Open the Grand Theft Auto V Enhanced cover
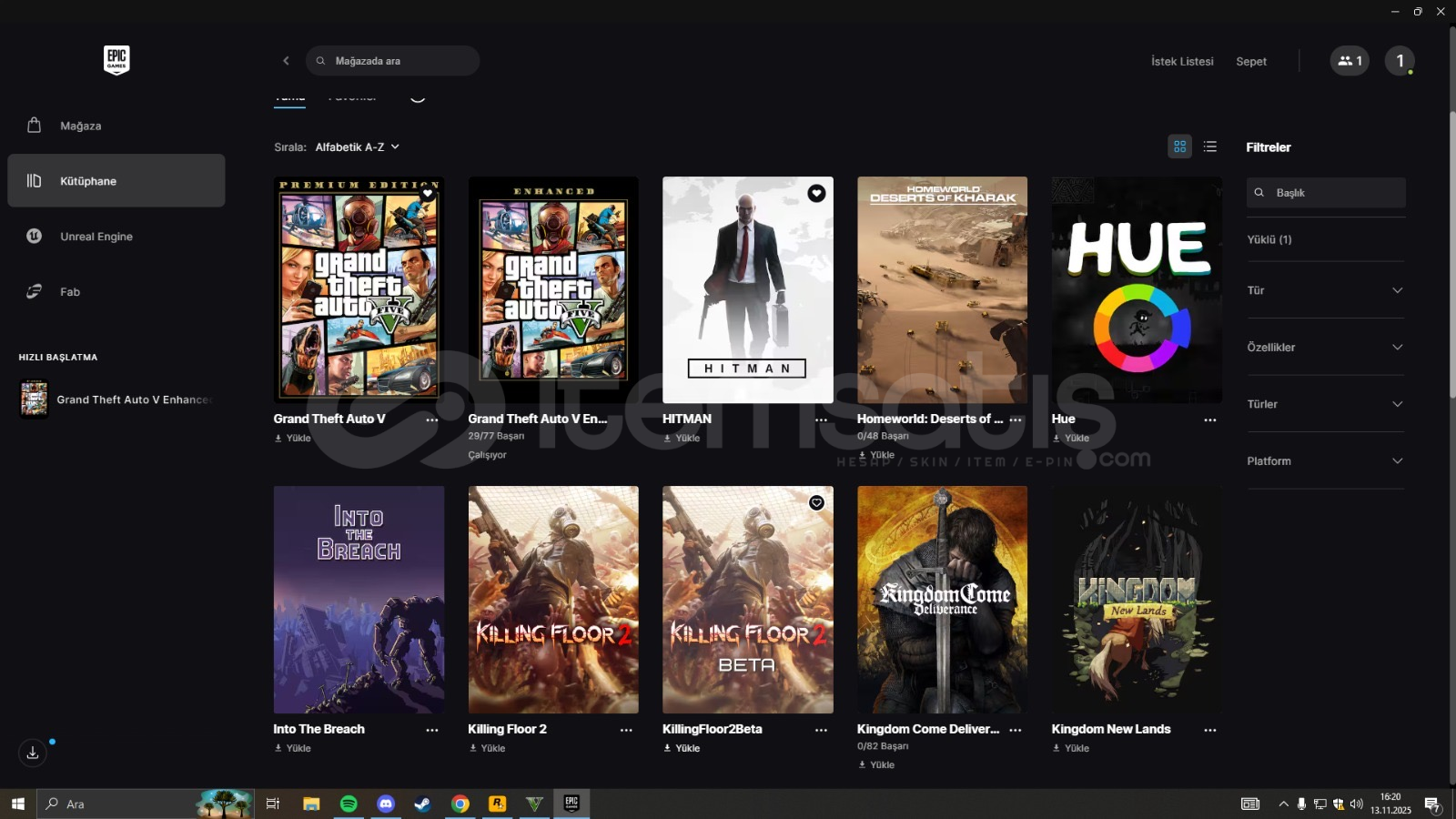 (553, 289)
